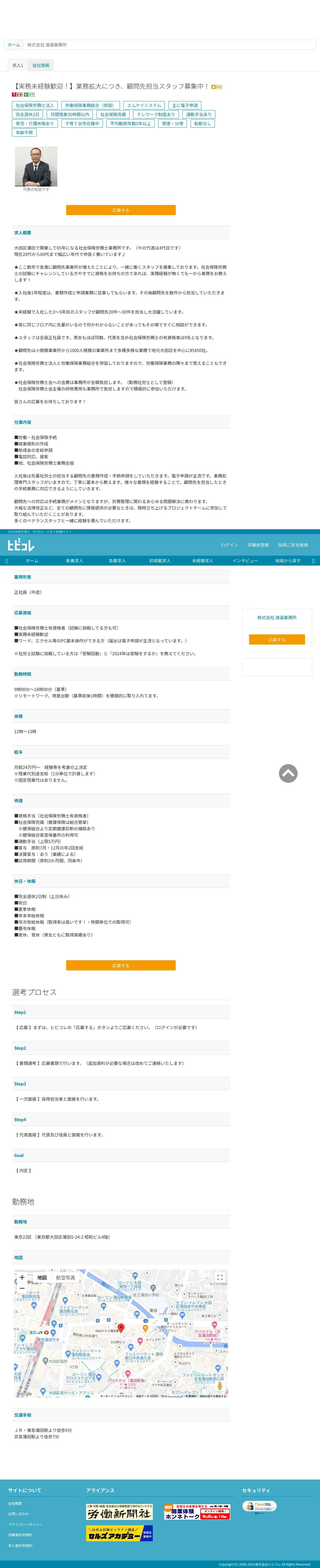
Task: Open the photo of representative 松田
Action: pyautogui.click(x=37, y=166)
